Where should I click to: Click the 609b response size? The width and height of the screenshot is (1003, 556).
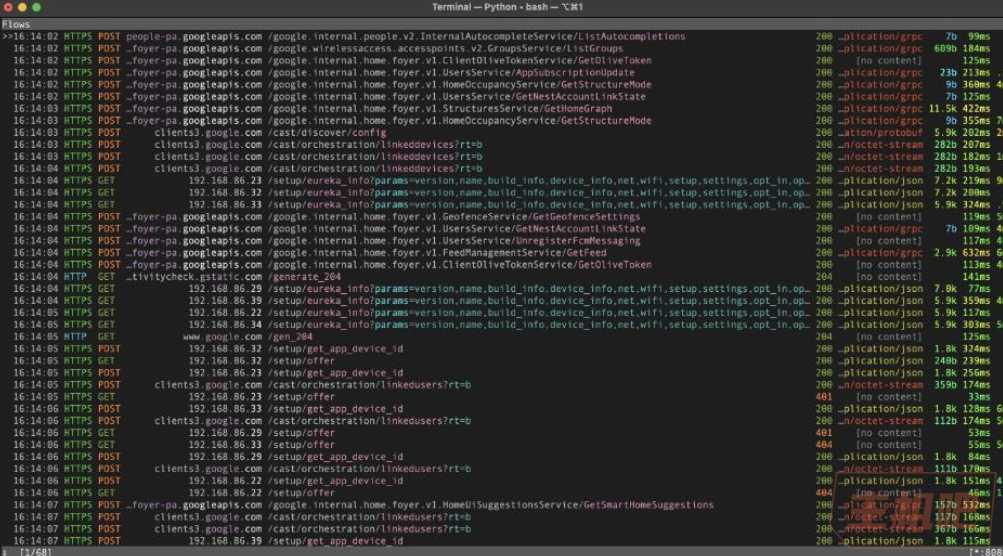[945, 49]
